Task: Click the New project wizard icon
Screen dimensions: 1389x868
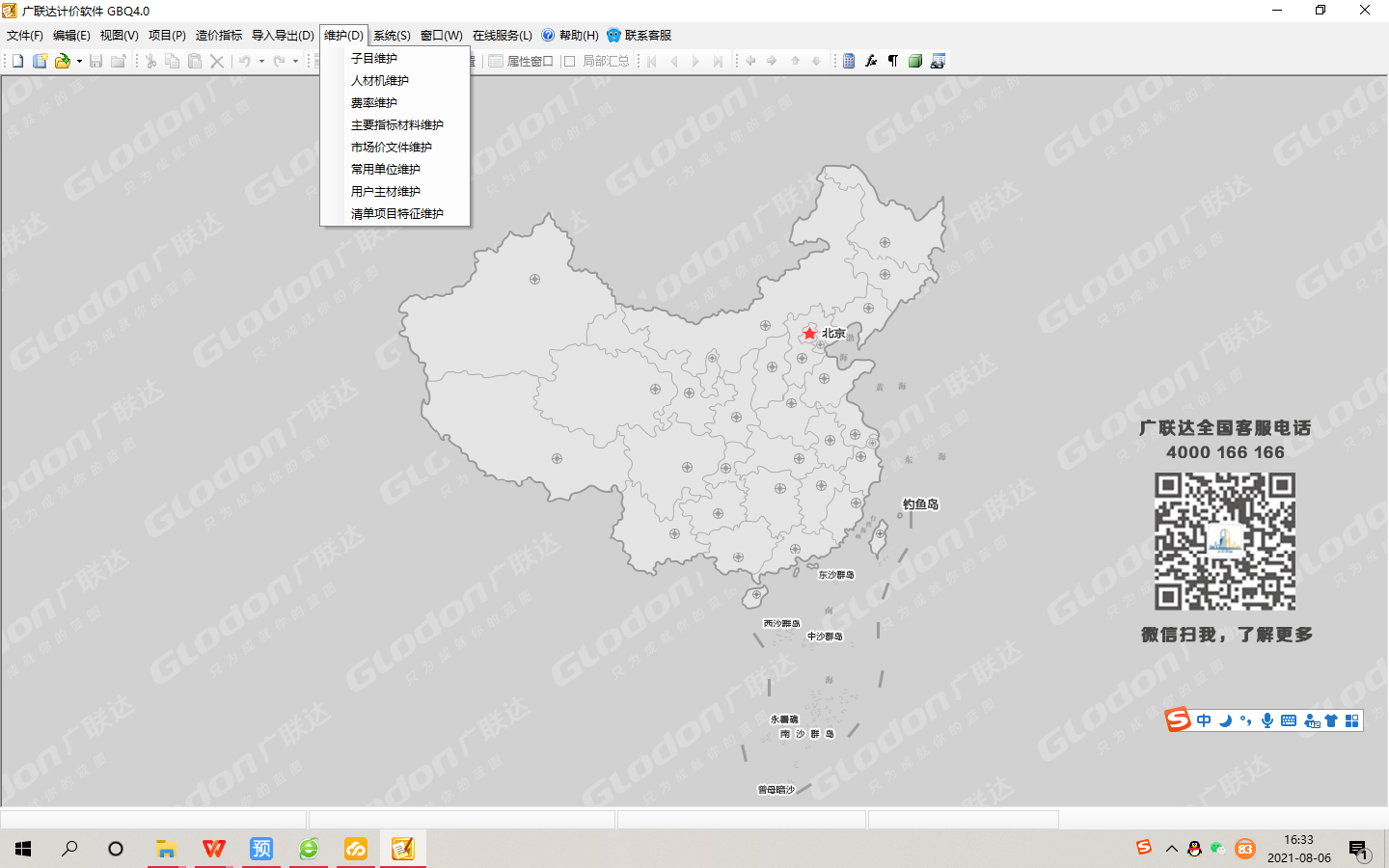Action: point(40,61)
